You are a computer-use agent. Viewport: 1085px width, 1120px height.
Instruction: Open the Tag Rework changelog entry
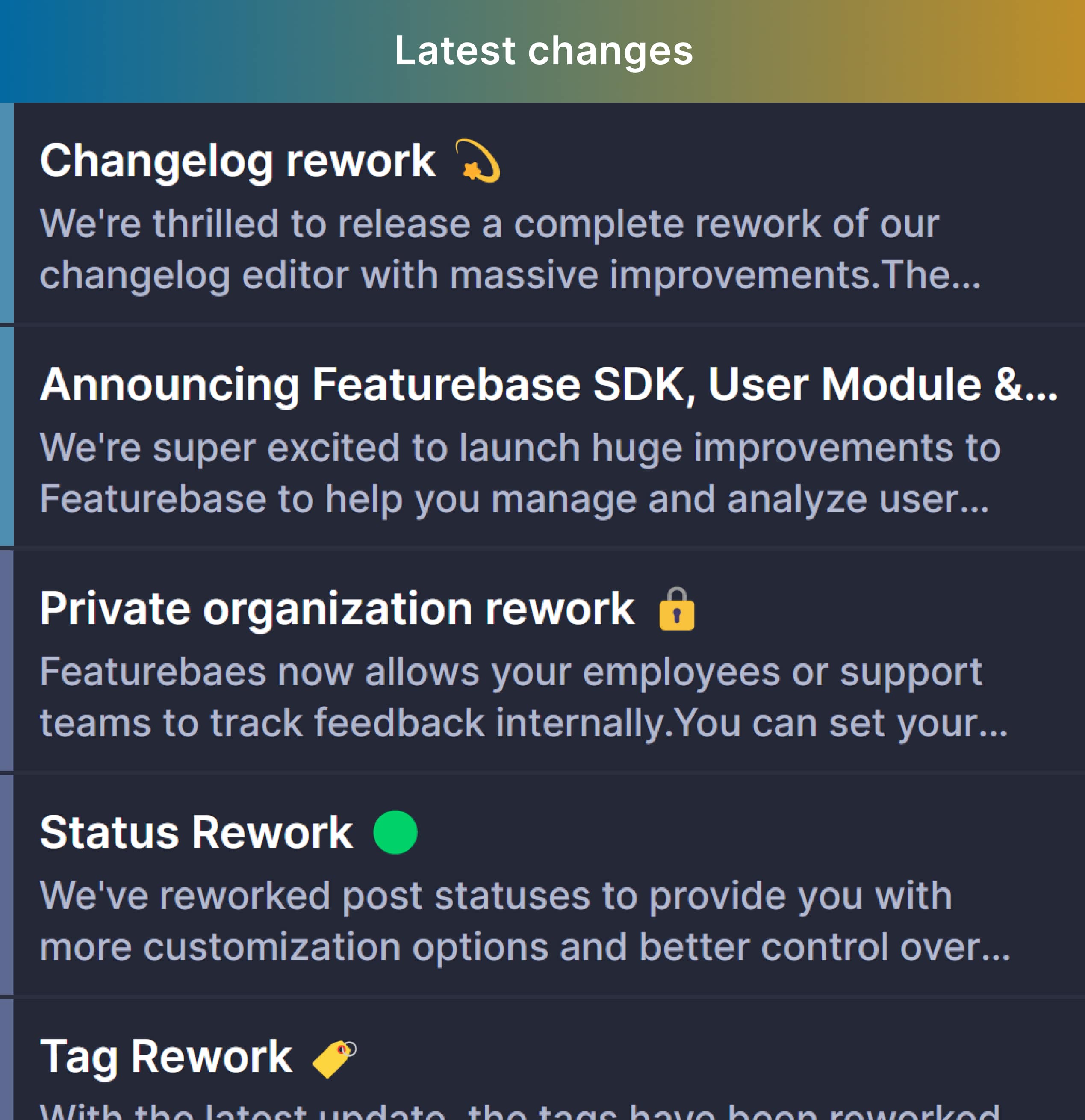click(x=166, y=1058)
